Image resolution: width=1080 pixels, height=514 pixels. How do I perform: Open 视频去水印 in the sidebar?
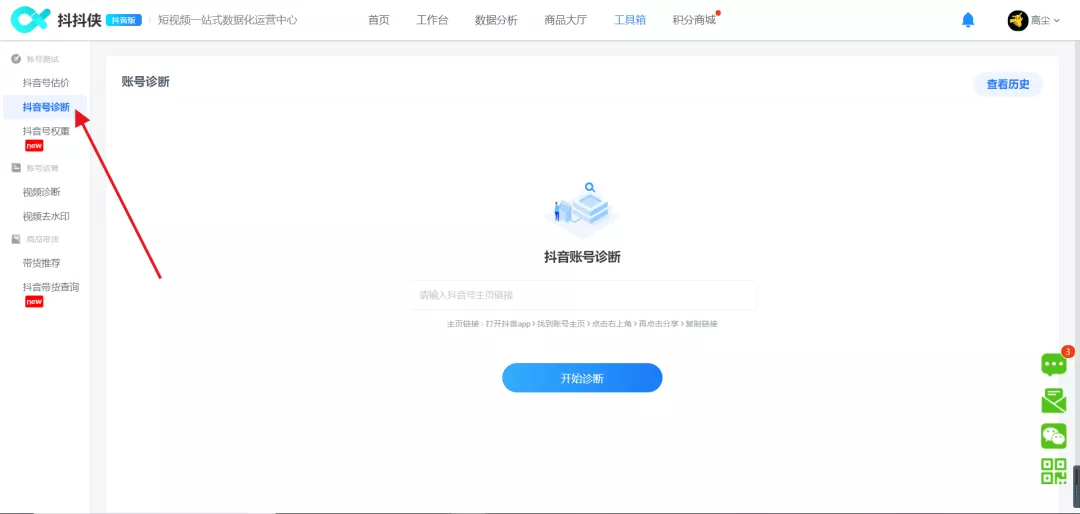(x=45, y=216)
